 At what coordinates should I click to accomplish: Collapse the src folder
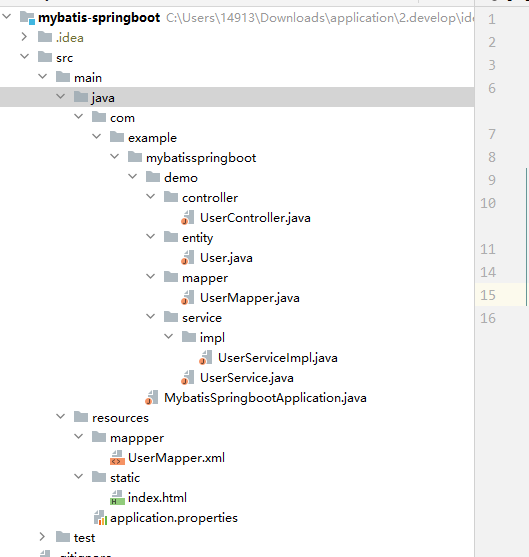click(25, 56)
